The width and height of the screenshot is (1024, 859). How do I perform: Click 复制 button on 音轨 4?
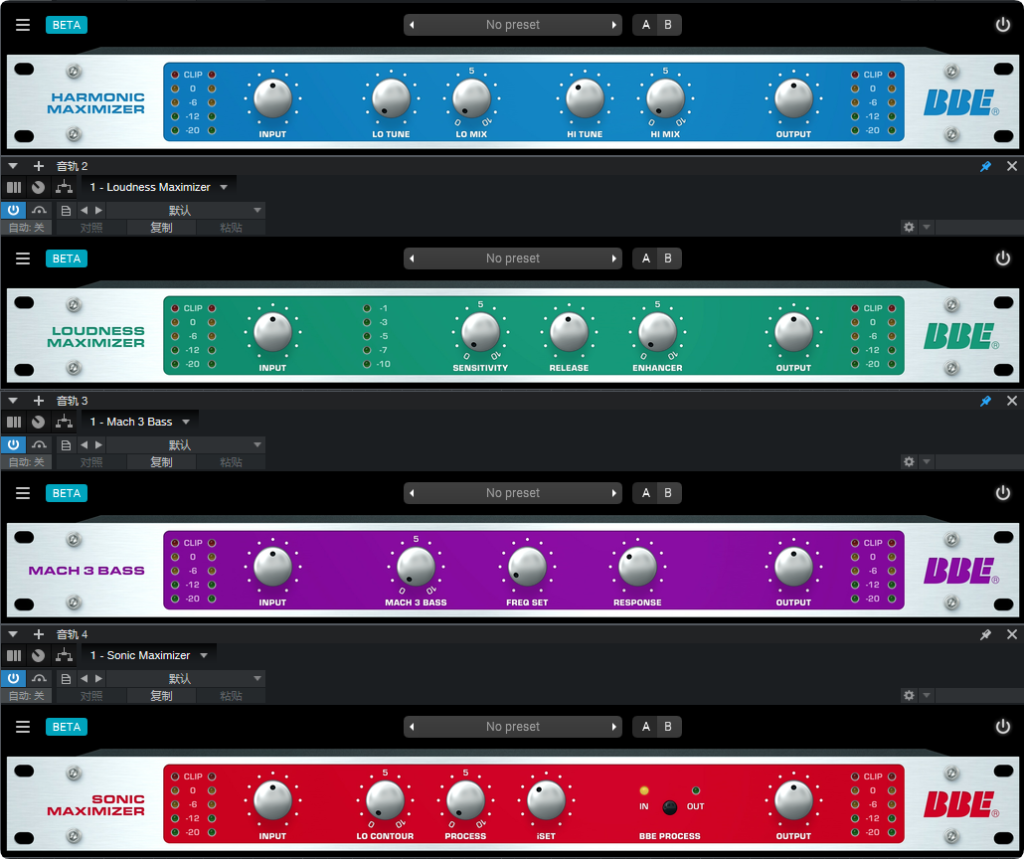coord(161,696)
